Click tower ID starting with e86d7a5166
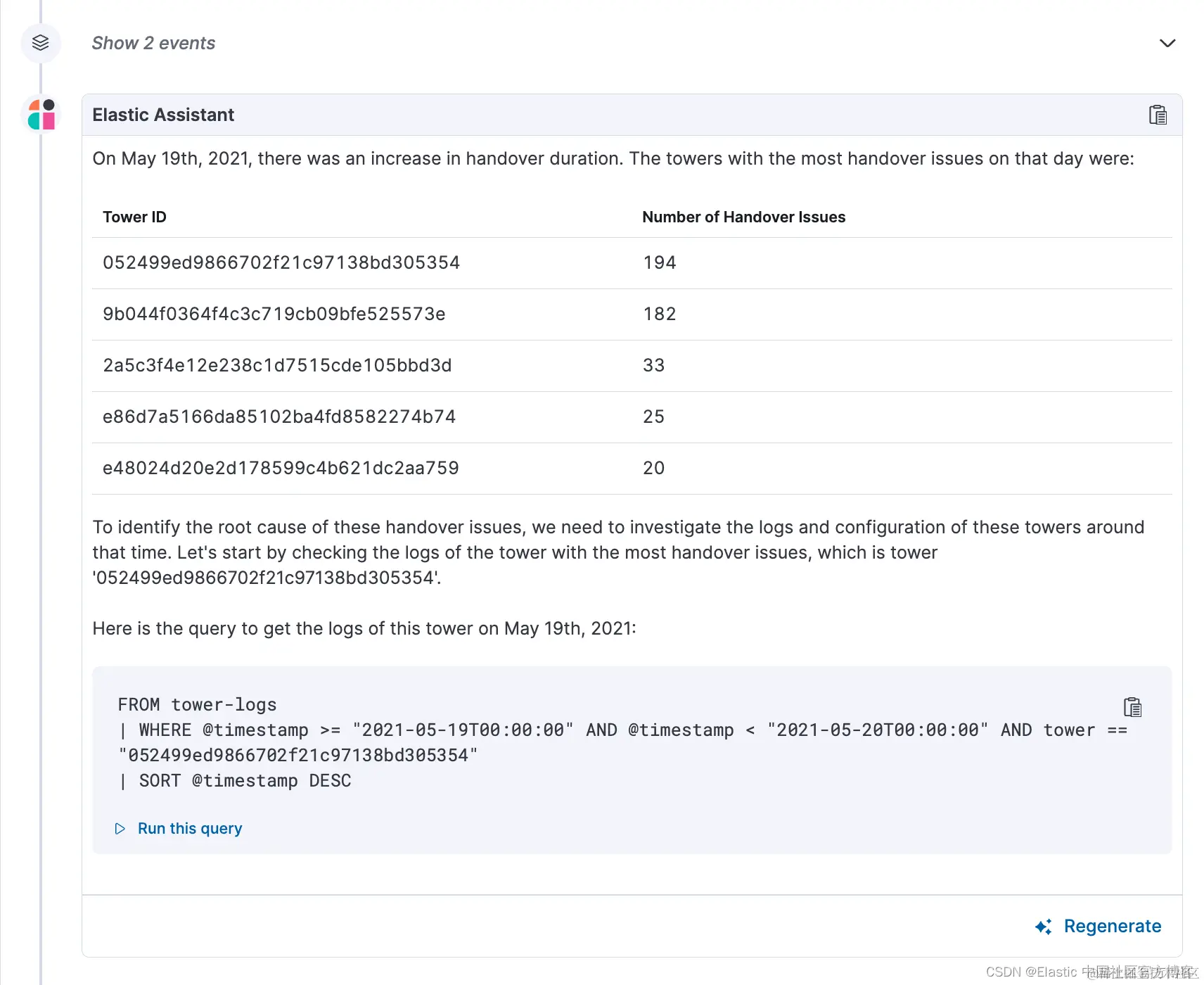 pos(279,417)
